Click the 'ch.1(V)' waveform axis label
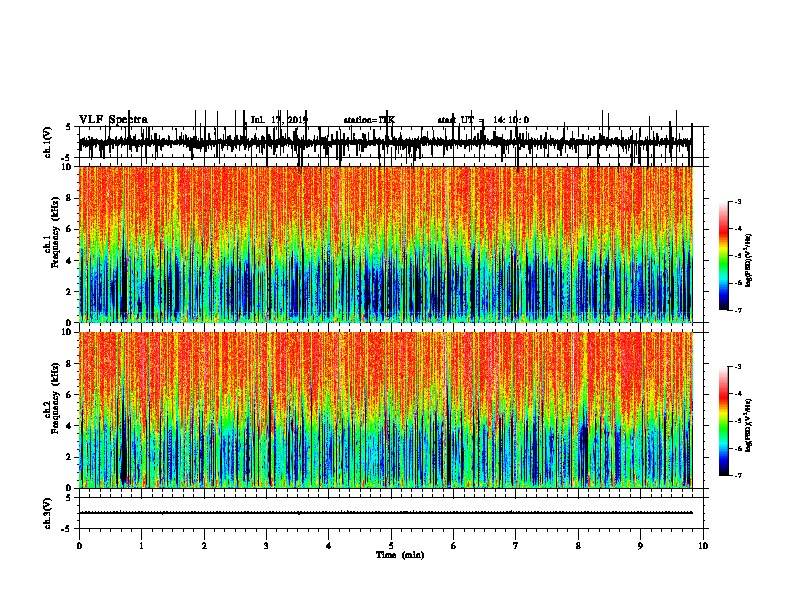This screenshot has width=792, height=612. pos(48,142)
